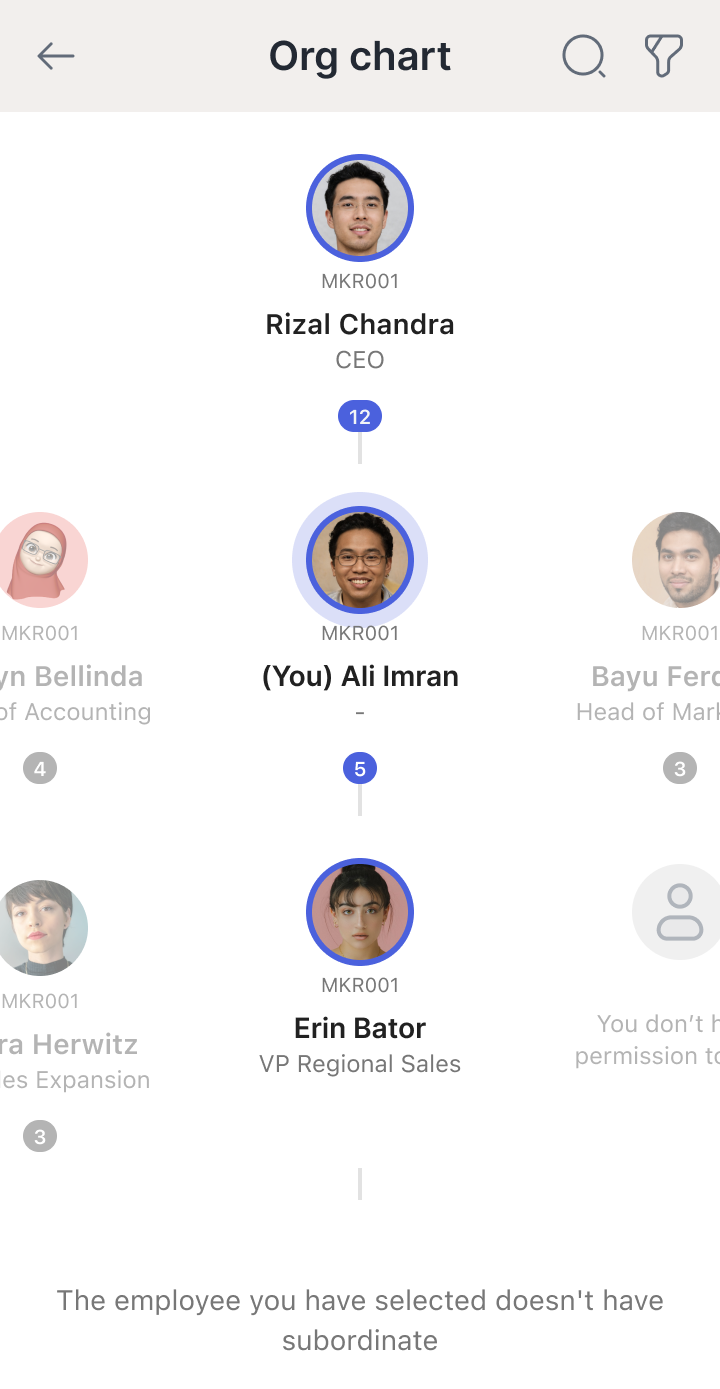This screenshot has width=720, height=1389.
Task: Collapse Ali Imran's 5 subordinates badge
Action: click(360, 769)
